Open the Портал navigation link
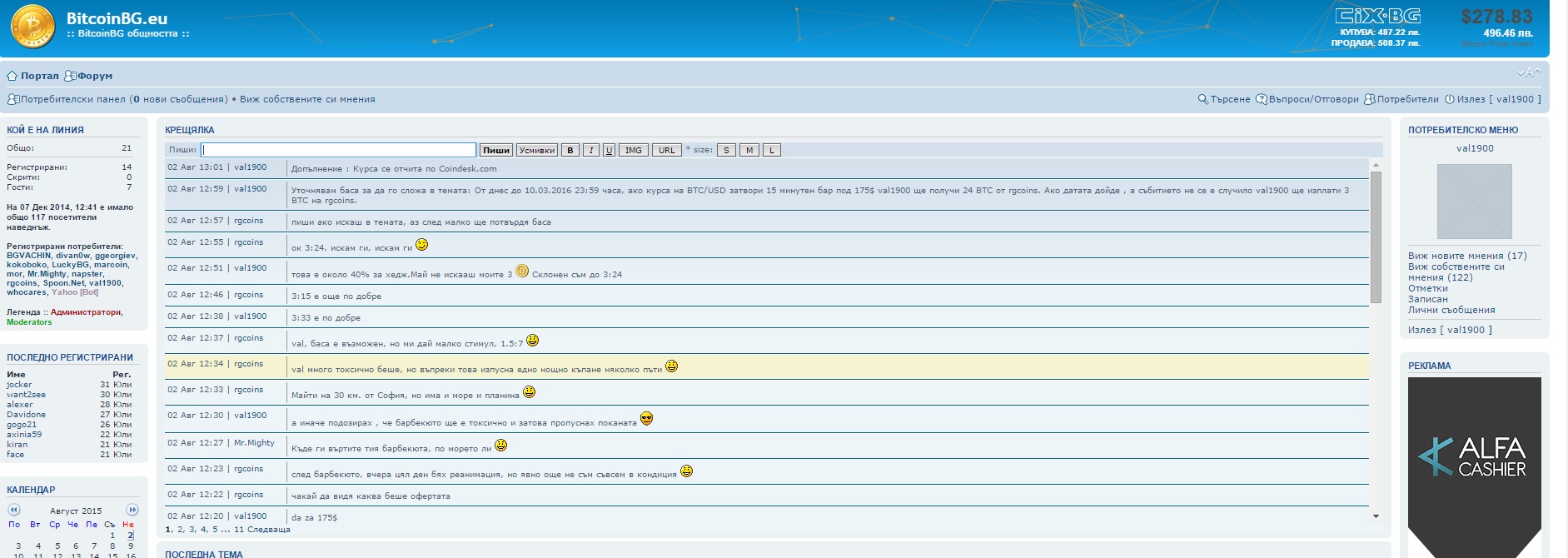This screenshot has width=1568, height=558. click(40, 76)
